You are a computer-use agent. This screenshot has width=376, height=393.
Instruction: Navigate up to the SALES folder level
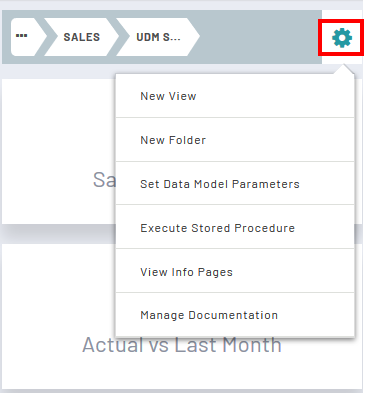pos(82,37)
